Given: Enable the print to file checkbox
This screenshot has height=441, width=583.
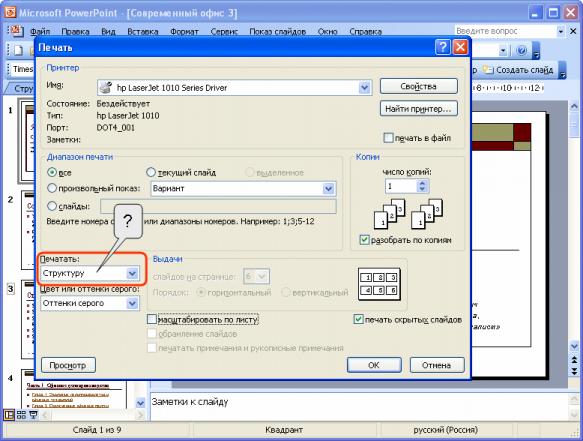Looking at the screenshot, I should (x=388, y=138).
